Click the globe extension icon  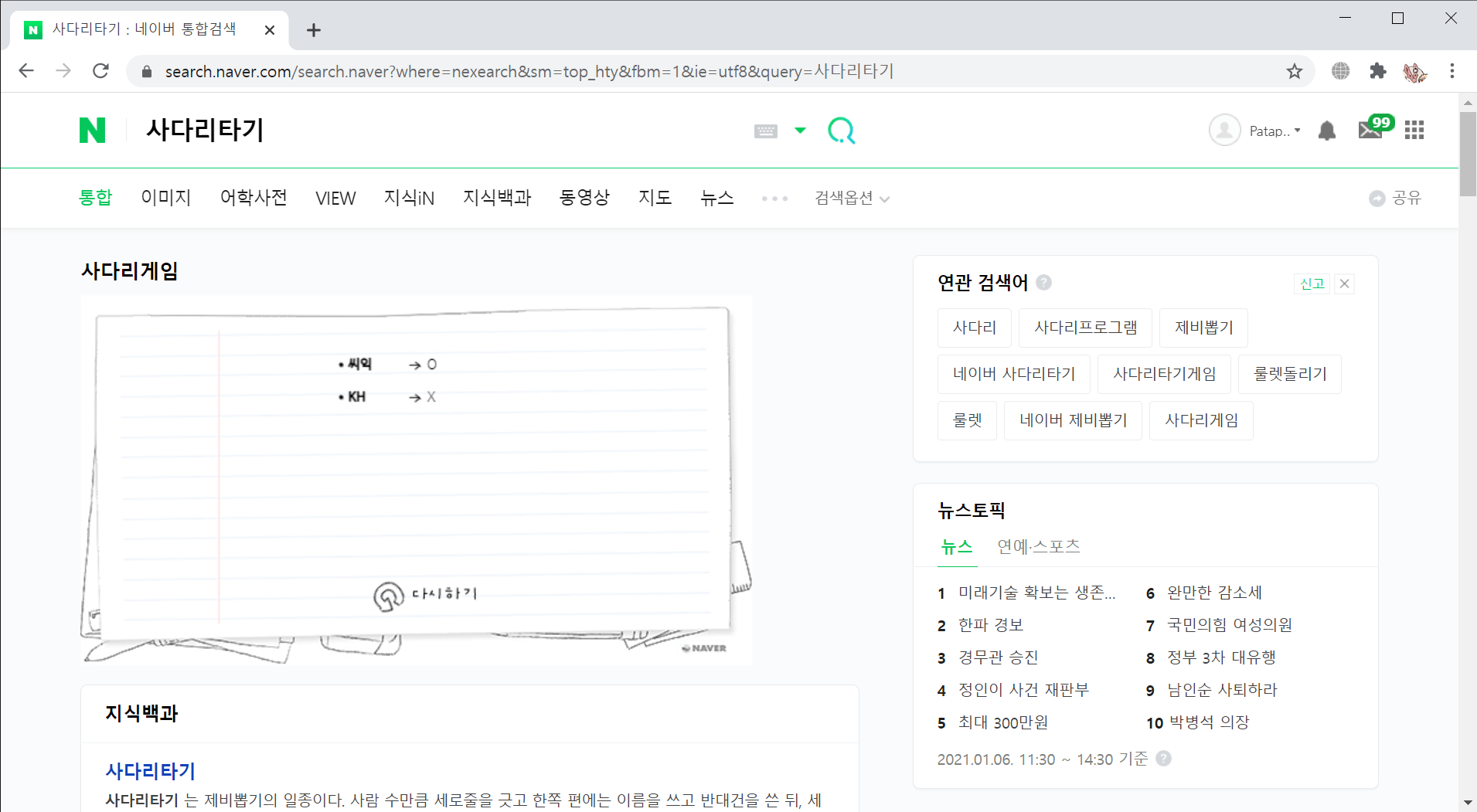(1341, 71)
